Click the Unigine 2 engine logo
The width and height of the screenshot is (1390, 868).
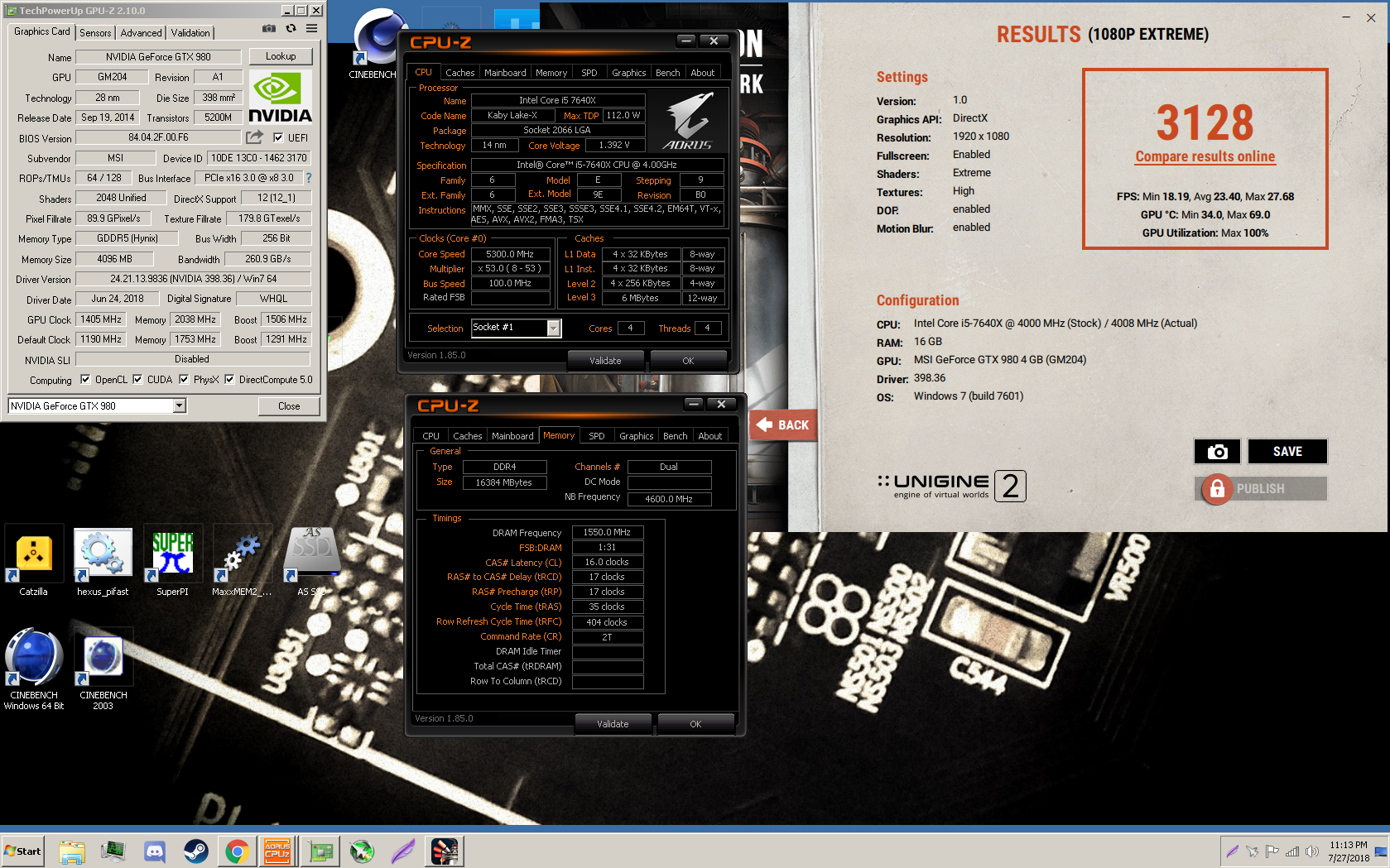pyautogui.click(x=952, y=486)
